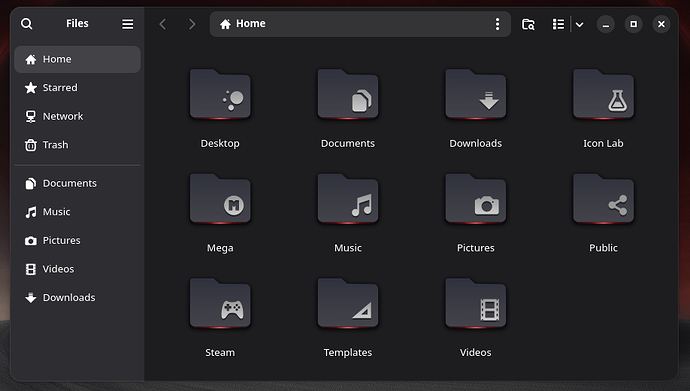The height and width of the screenshot is (391, 690).
Task: Select the Documents folder icon in grid
Action: tap(348, 94)
